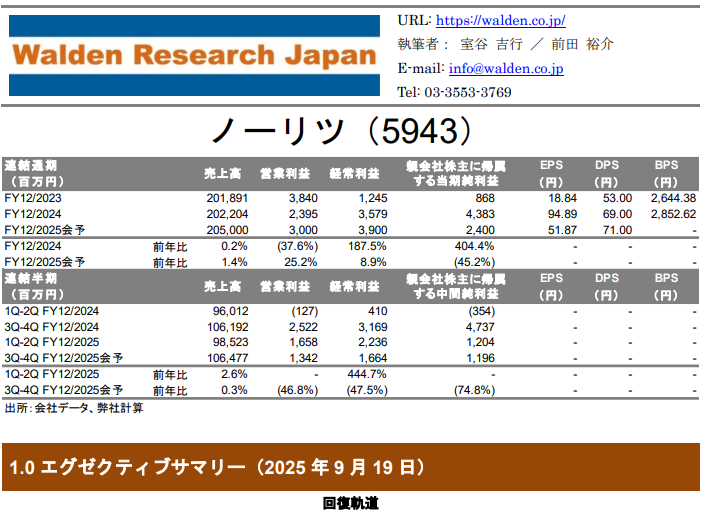Select the (46.8%) operating profit change

click(297, 391)
